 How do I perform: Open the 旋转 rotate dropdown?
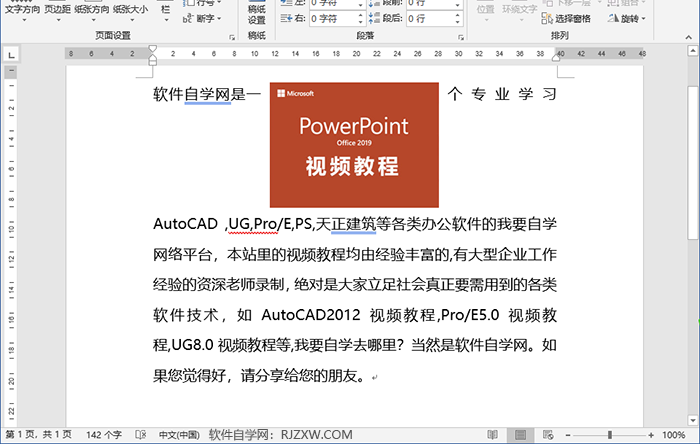(x=627, y=19)
